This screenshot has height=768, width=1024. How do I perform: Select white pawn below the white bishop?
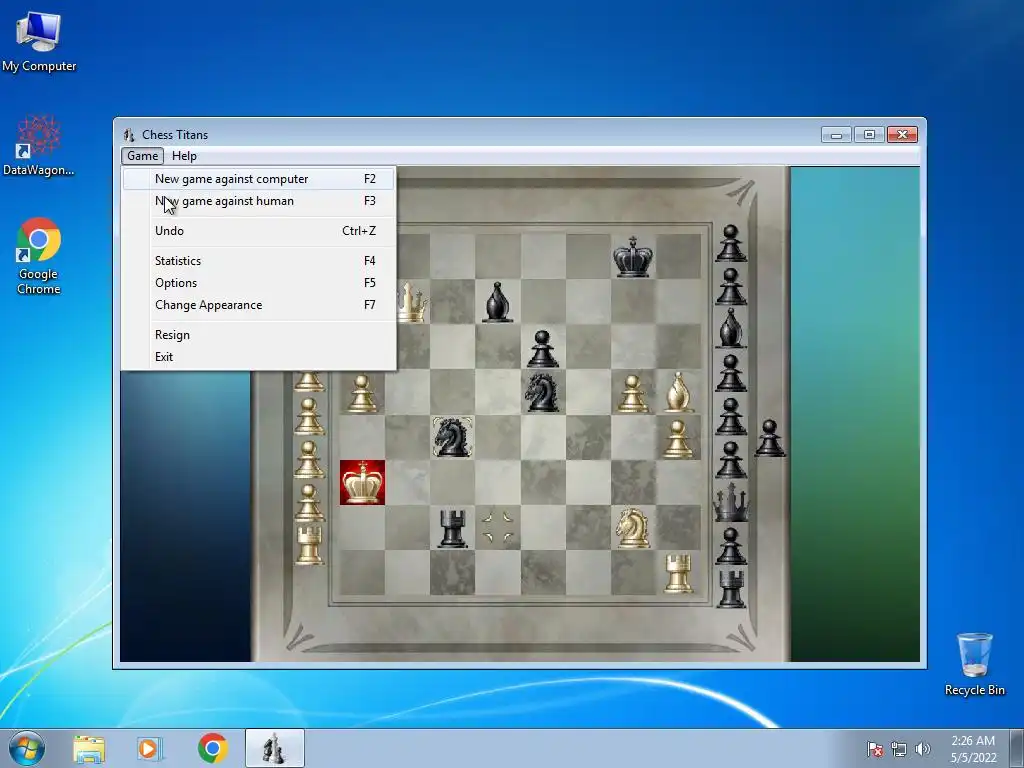[678, 439]
